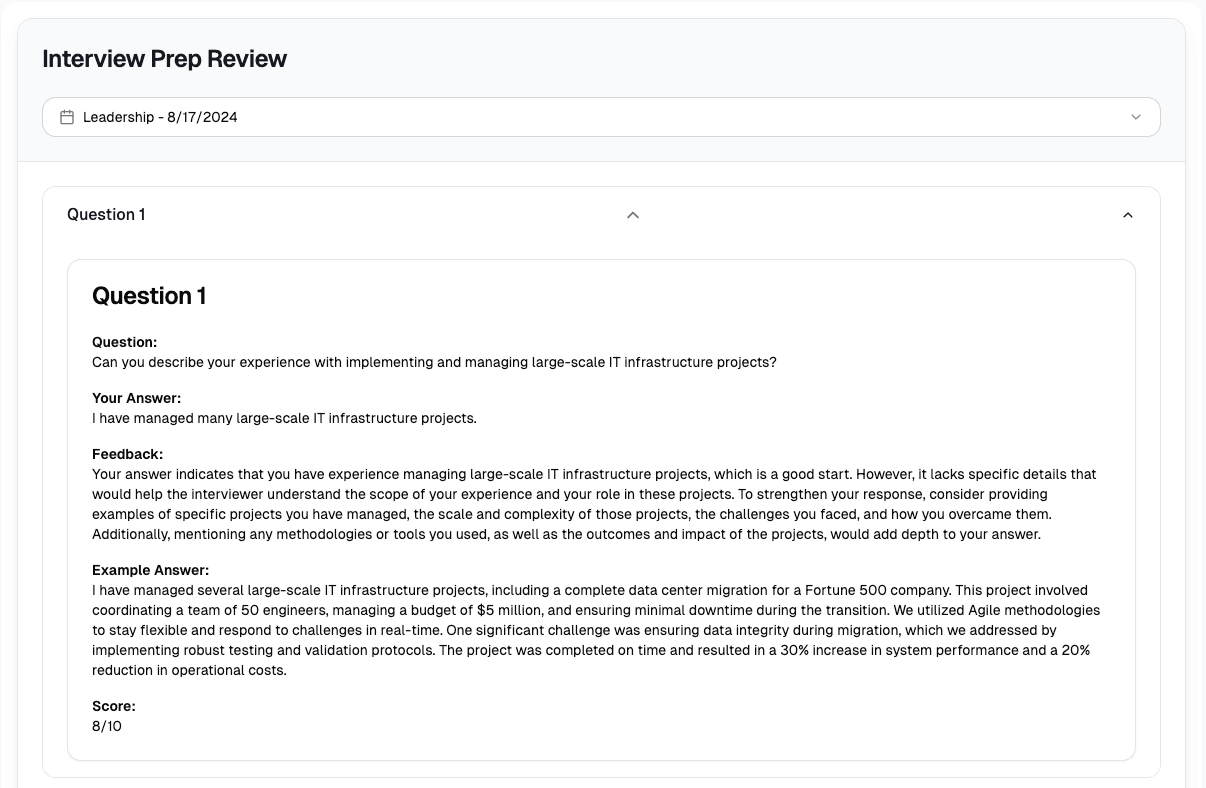Click "Agile methodologies" in the example answer
Viewport: 1206px width, 788px height.
pos(1036,610)
